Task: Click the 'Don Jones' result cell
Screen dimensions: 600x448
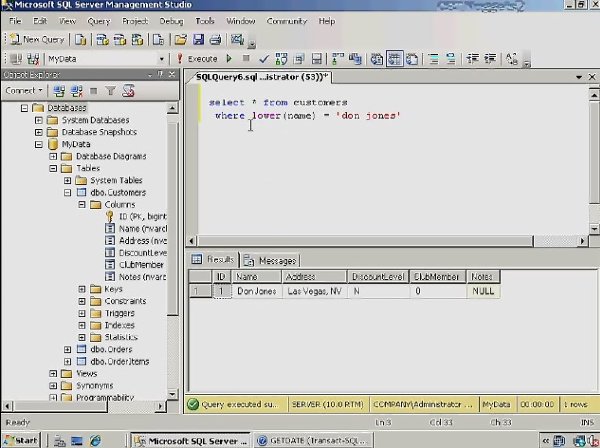Action: 257,291
